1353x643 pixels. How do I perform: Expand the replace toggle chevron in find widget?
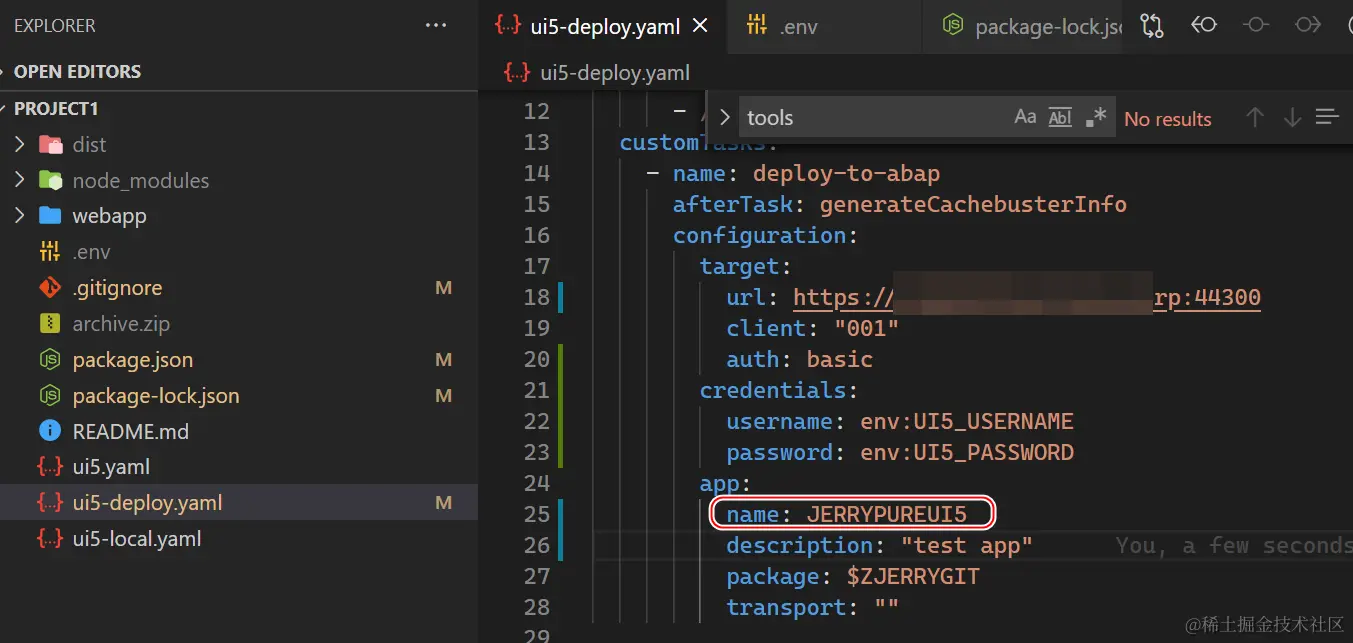coord(725,117)
